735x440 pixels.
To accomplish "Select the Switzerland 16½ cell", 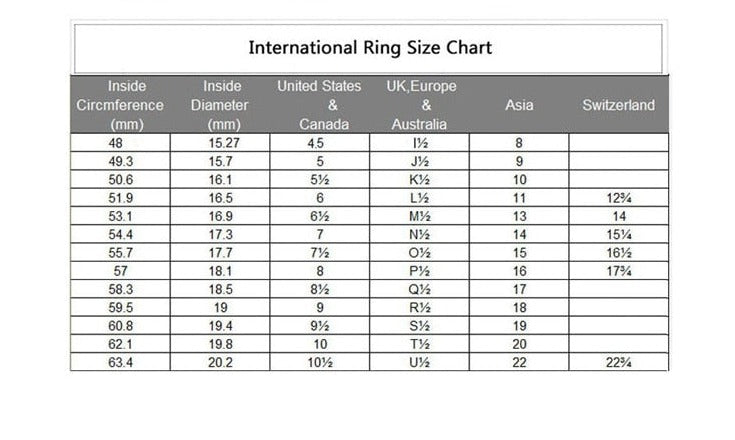I will click(x=618, y=252).
